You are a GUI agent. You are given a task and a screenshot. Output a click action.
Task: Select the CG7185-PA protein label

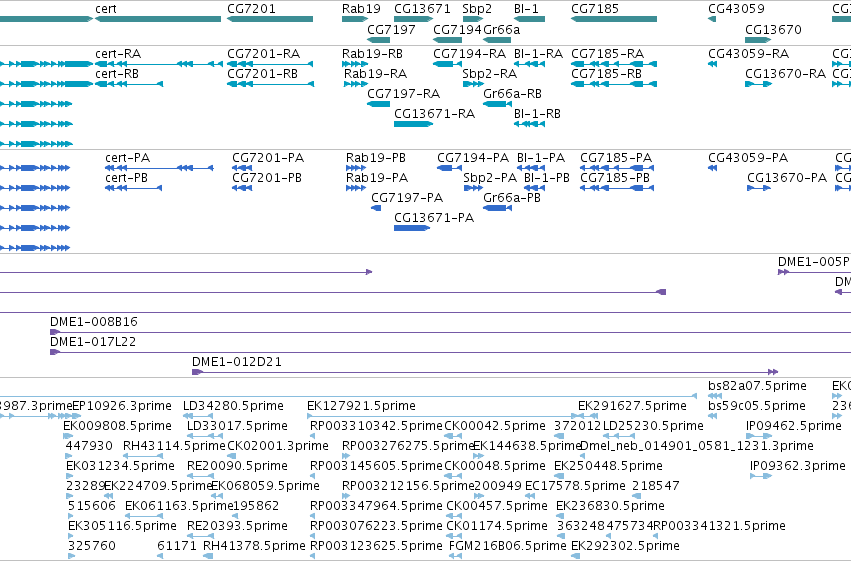tap(616, 158)
